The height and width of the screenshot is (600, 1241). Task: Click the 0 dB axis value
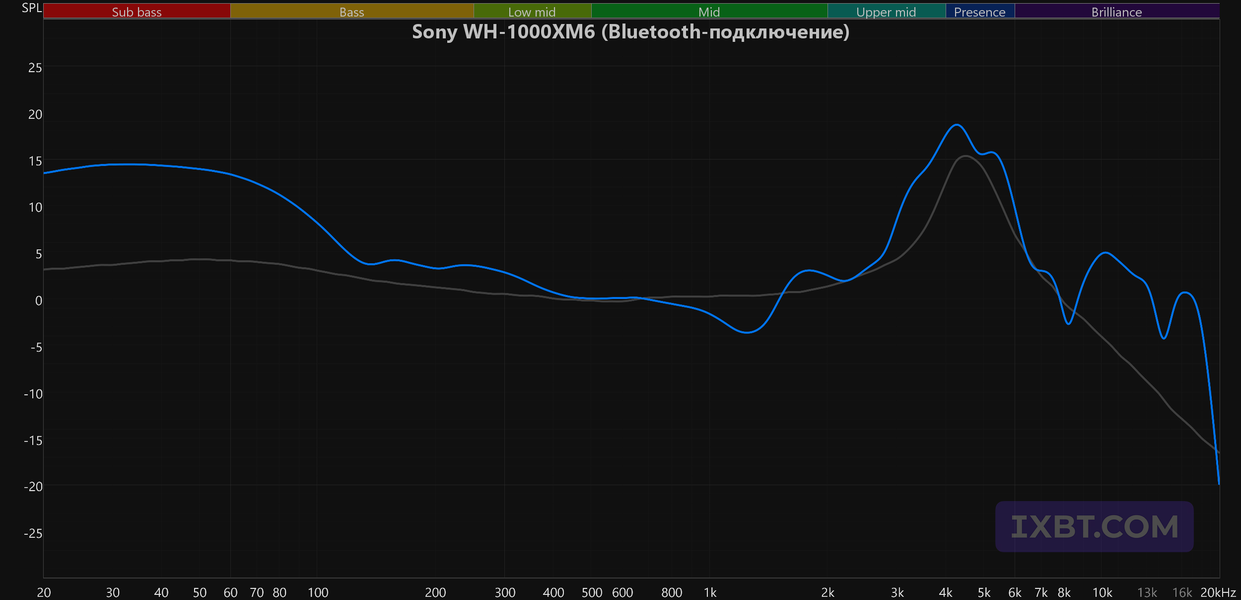click(38, 300)
